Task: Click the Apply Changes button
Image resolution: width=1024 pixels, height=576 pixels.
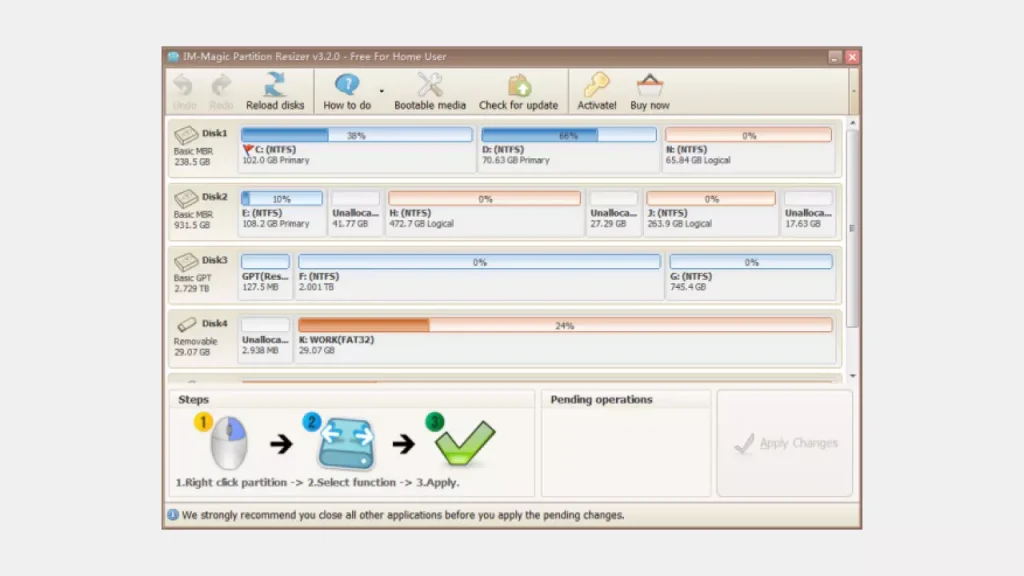Action: [784, 443]
